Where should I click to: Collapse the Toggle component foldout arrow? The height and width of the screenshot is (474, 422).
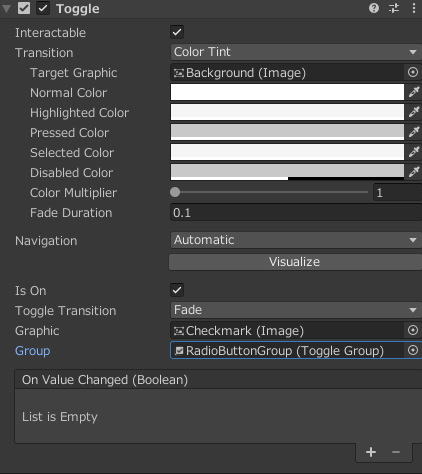6,9
